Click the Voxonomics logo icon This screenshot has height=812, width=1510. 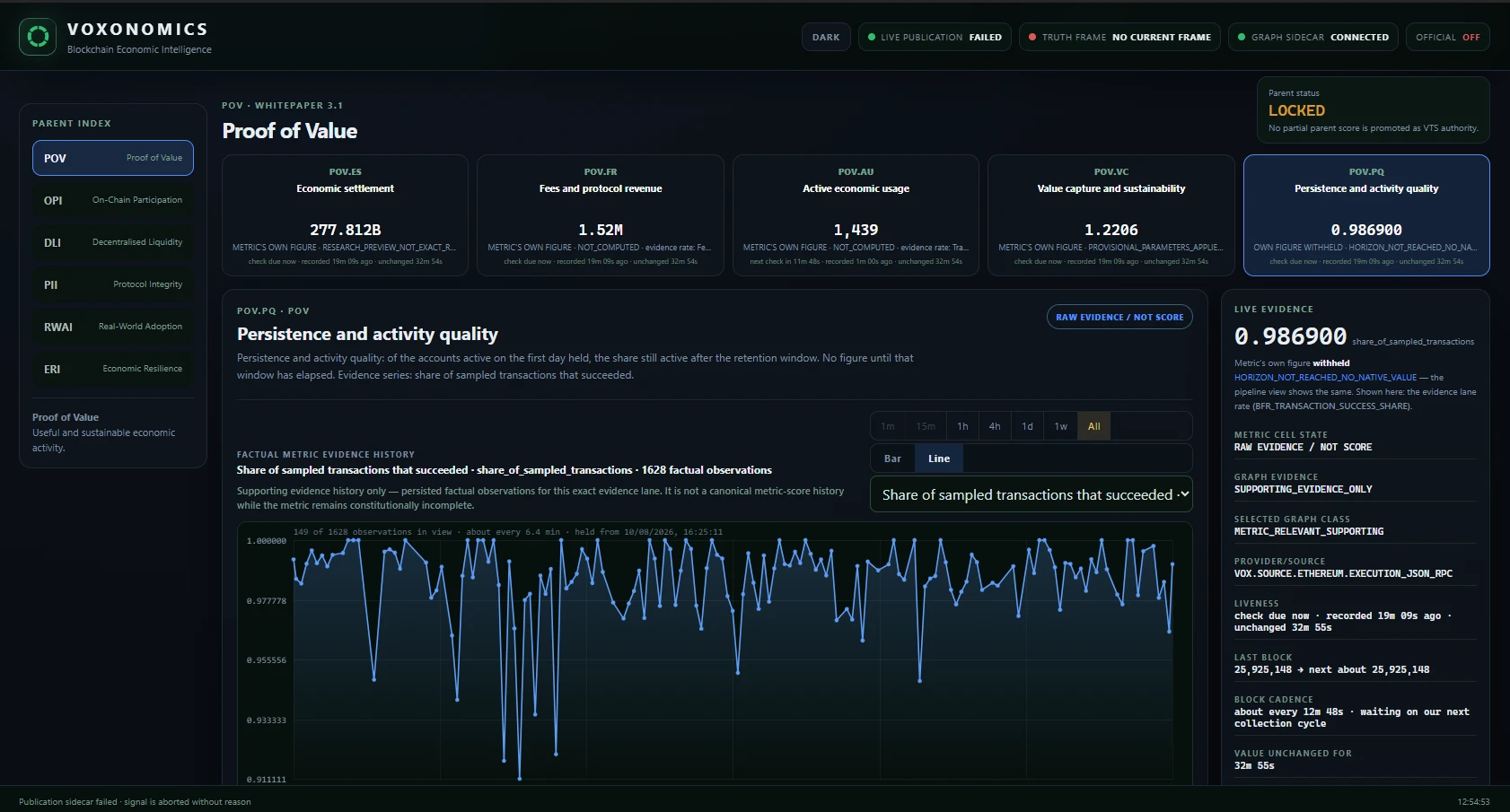[38, 37]
